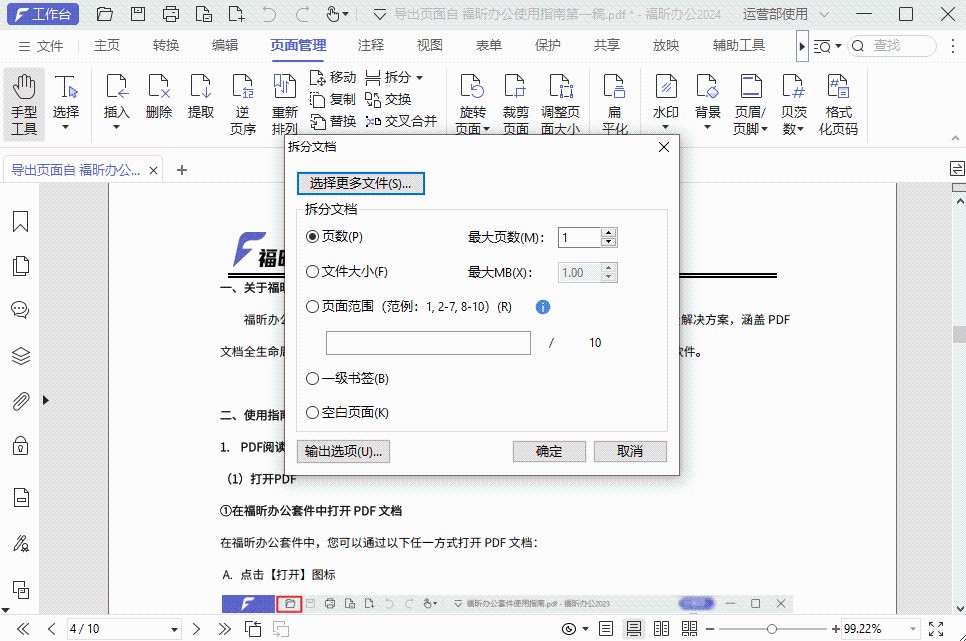Cancel the dialog with 取消 button
This screenshot has height=641, width=966.
[x=630, y=451]
